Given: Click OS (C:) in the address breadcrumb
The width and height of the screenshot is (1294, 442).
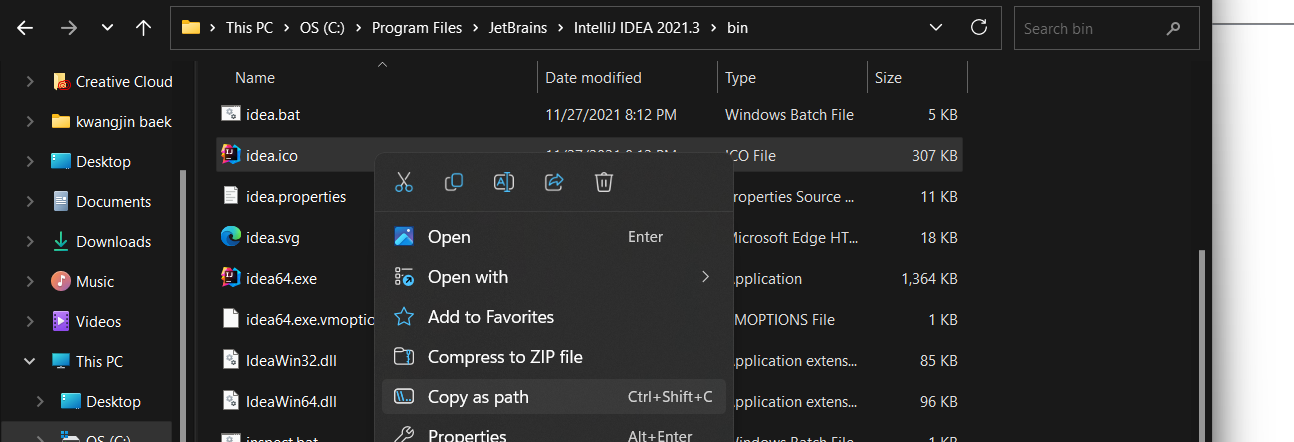Looking at the screenshot, I should pyautogui.click(x=324, y=28).
